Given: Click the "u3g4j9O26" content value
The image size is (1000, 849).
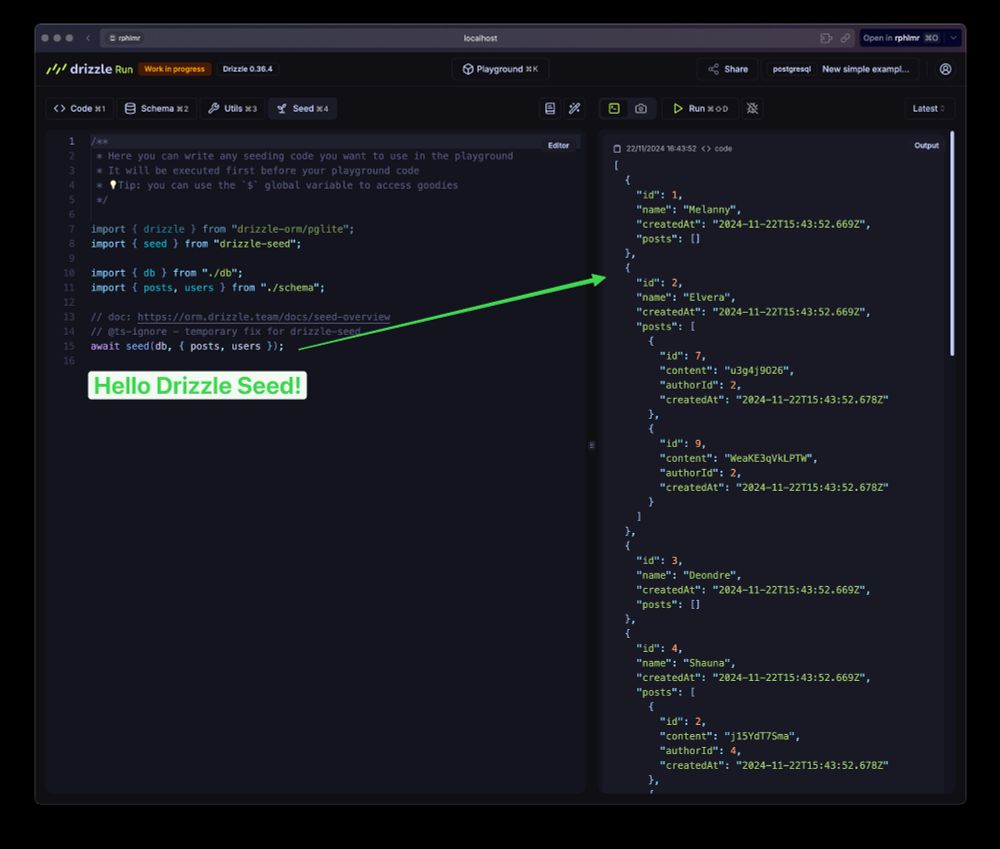Looking at the screenshot, I should (758, 371).
